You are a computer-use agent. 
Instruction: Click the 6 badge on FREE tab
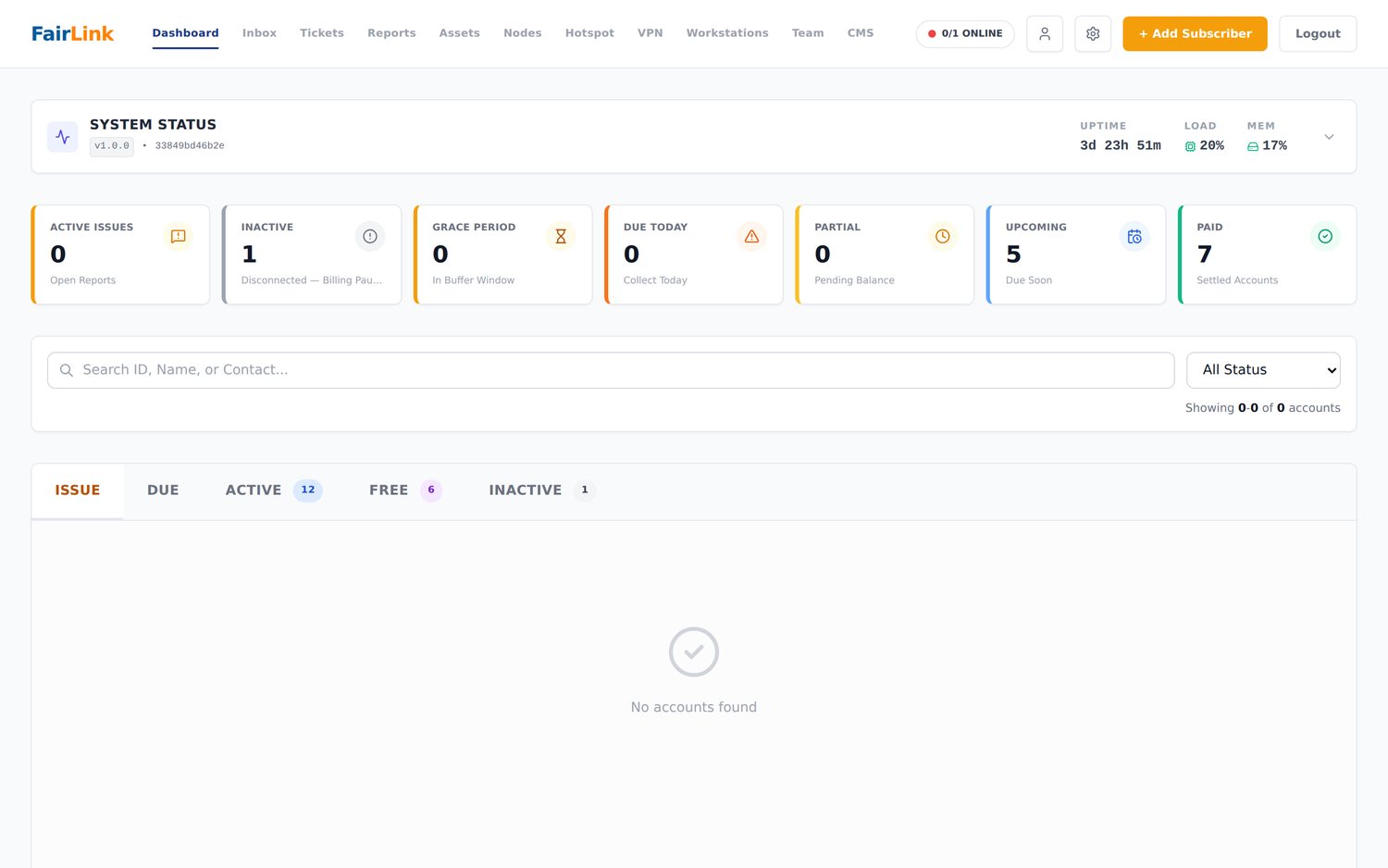(431, 490)
